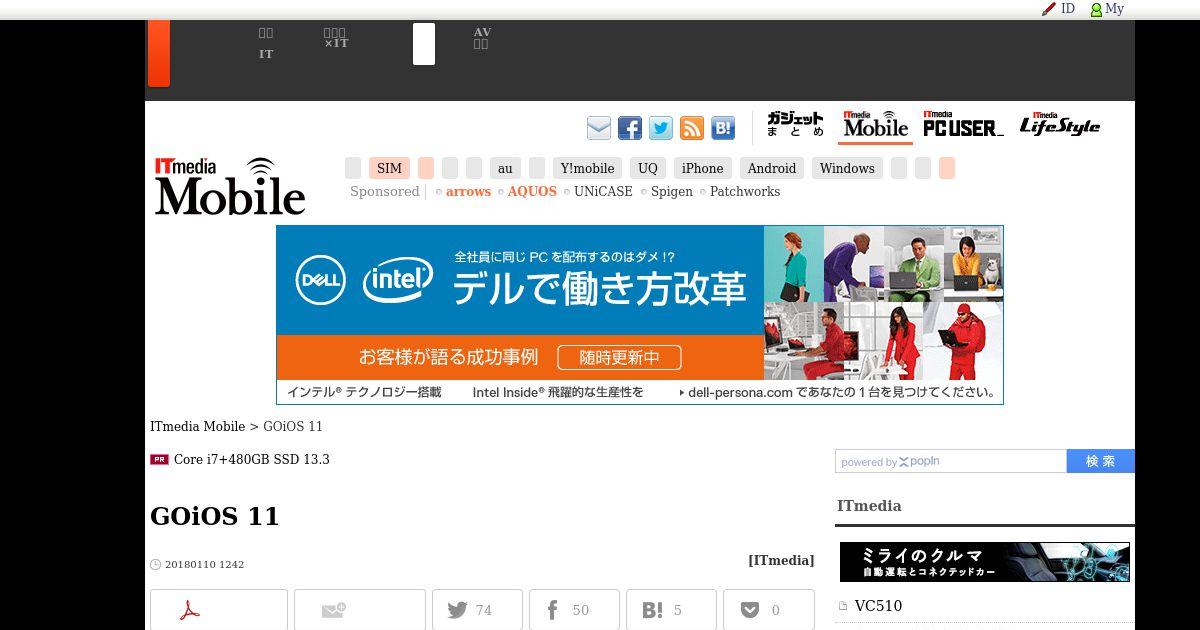The width and height of the screenshot is (1200, 630).
Task: Select the au category tag
Action: (505, 168)
